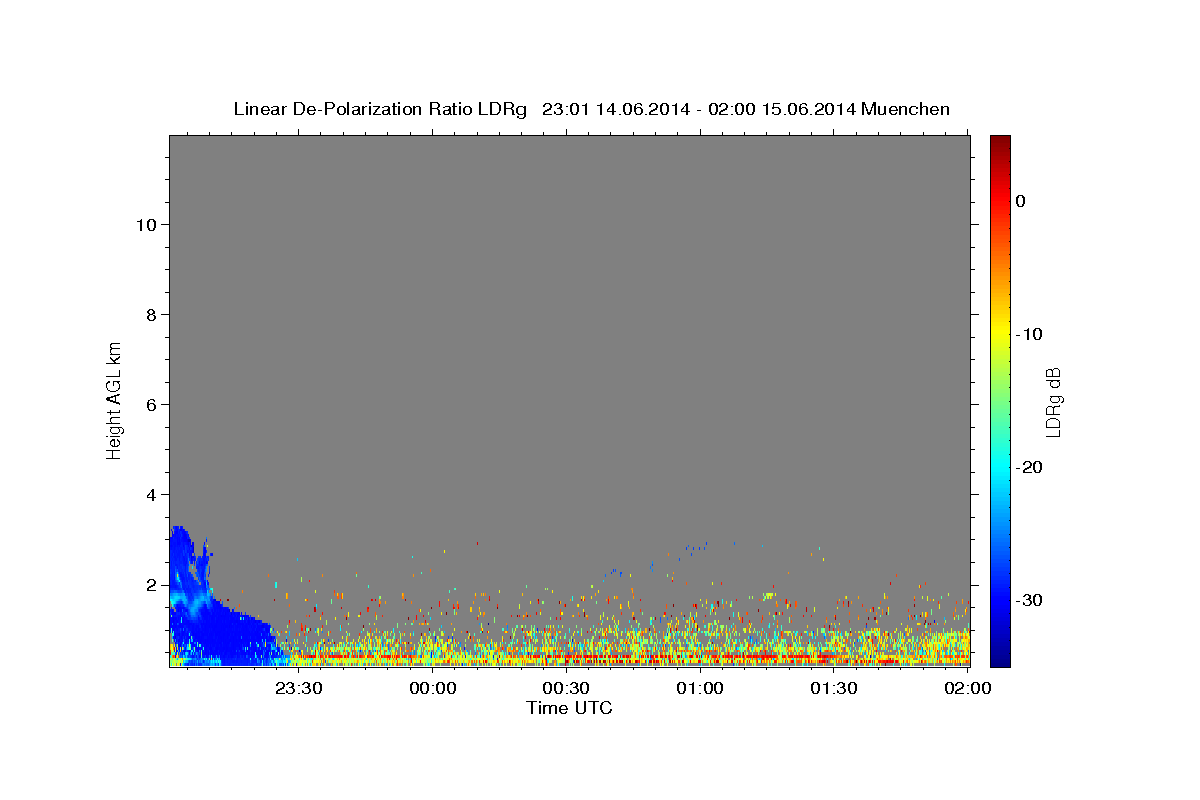Click the colorbar value -10
1200x800 pixels.
1029,334
